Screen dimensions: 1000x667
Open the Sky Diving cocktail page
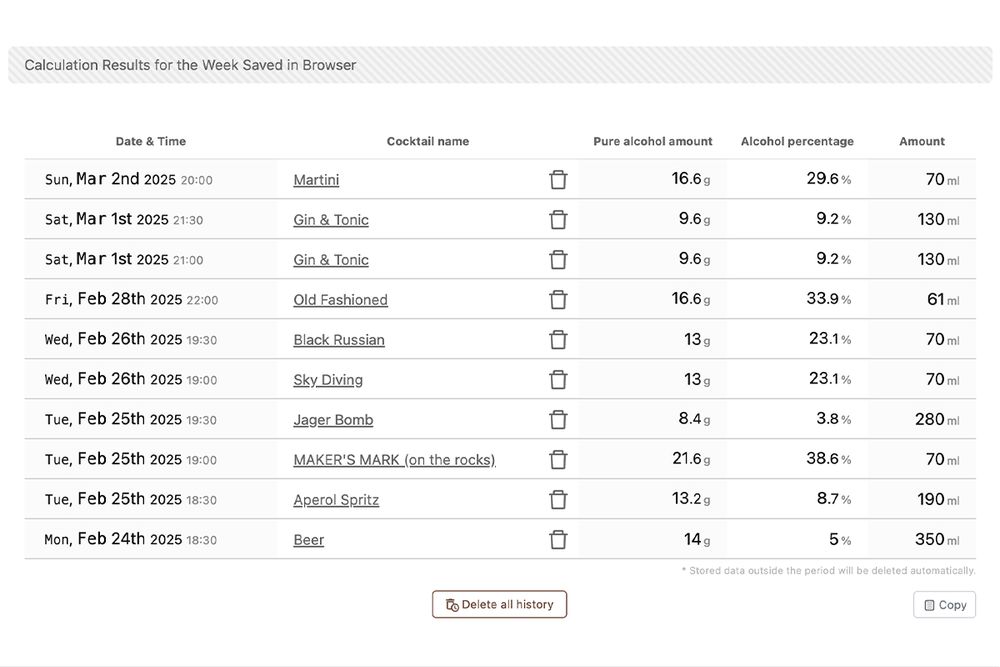pyautogui.click(x=328, y=380)
